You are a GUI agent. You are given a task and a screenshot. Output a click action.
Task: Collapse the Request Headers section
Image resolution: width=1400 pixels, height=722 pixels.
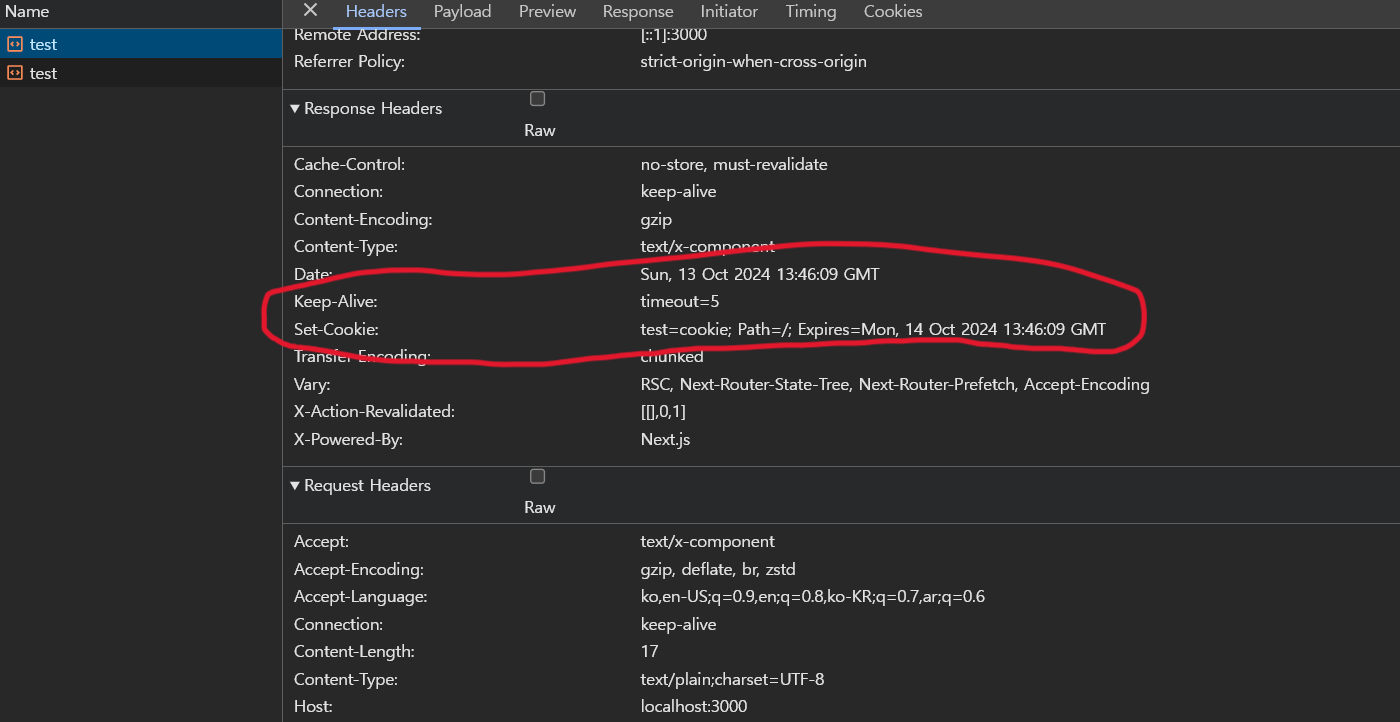(294, 485)
